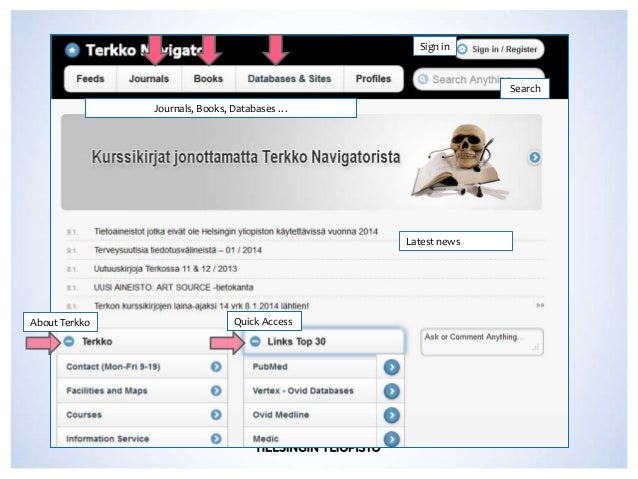The image size is (638, 479).
Task: Open Courses arrow icon
Action: [216, 415]
